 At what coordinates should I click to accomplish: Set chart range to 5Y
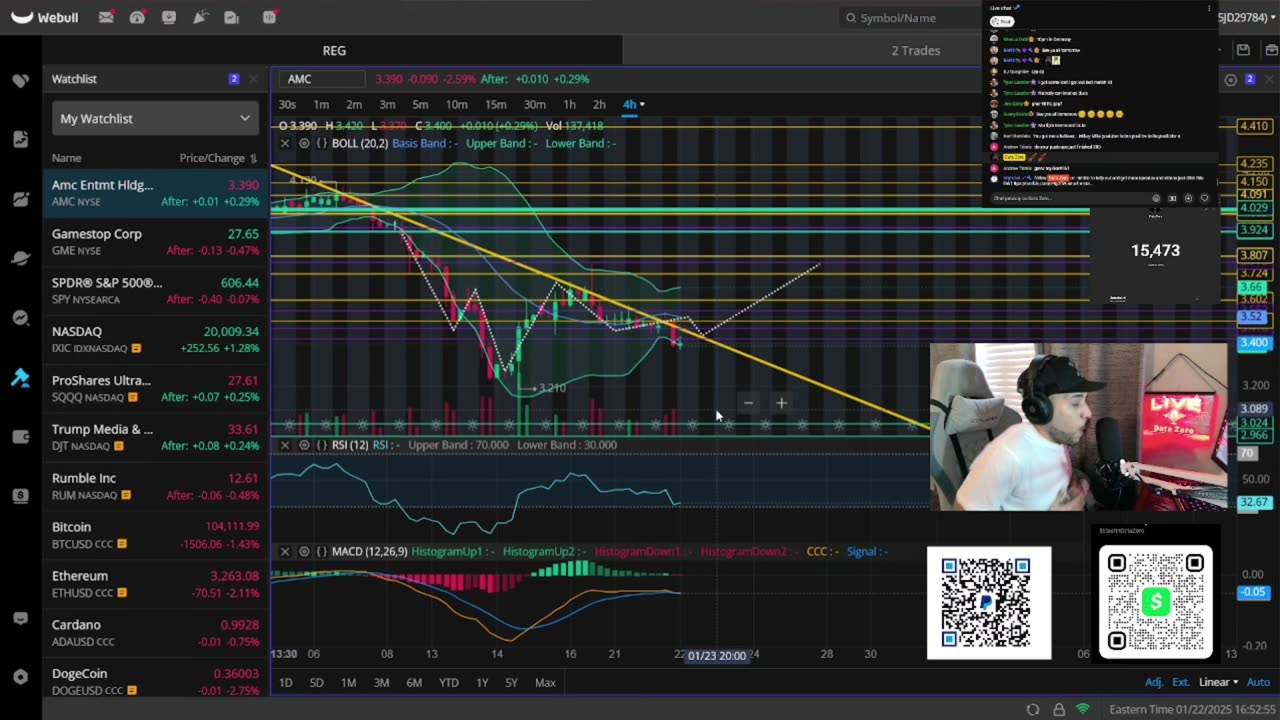point(511,682)
